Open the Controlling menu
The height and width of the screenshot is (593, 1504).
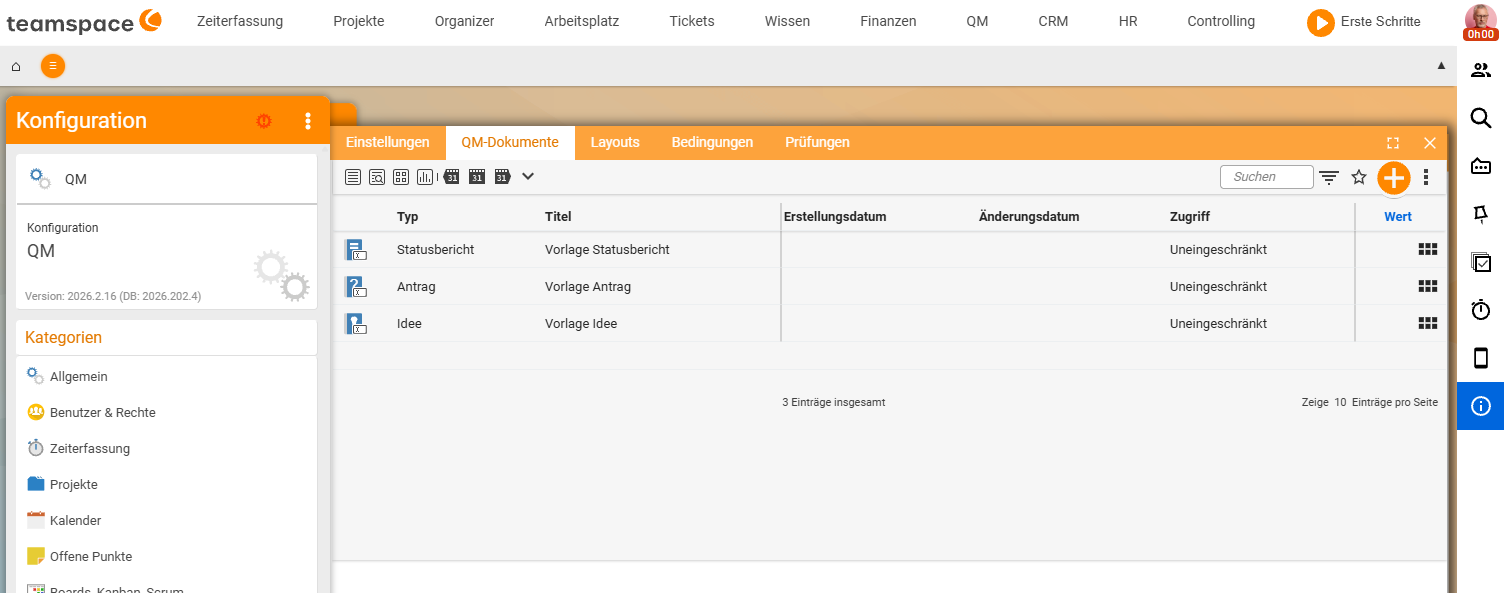pyautogui.click(x=1221, y=21)
